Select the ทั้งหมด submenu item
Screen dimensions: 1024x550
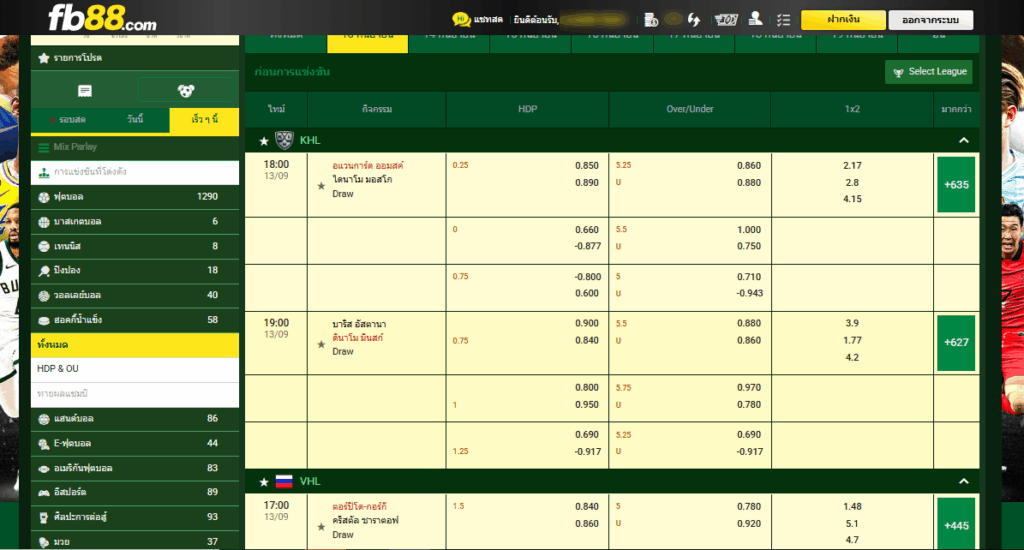click(x=135, y=345)
